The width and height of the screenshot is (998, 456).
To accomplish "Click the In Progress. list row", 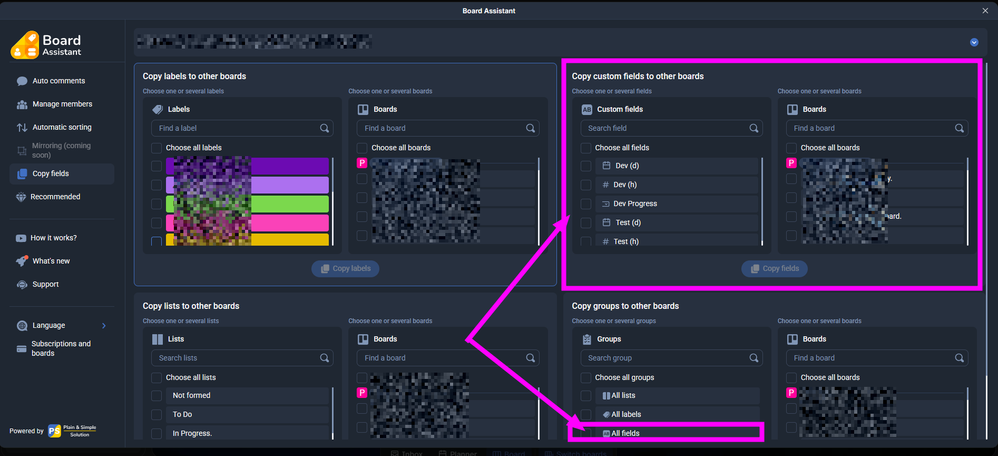I will (248, 433).
